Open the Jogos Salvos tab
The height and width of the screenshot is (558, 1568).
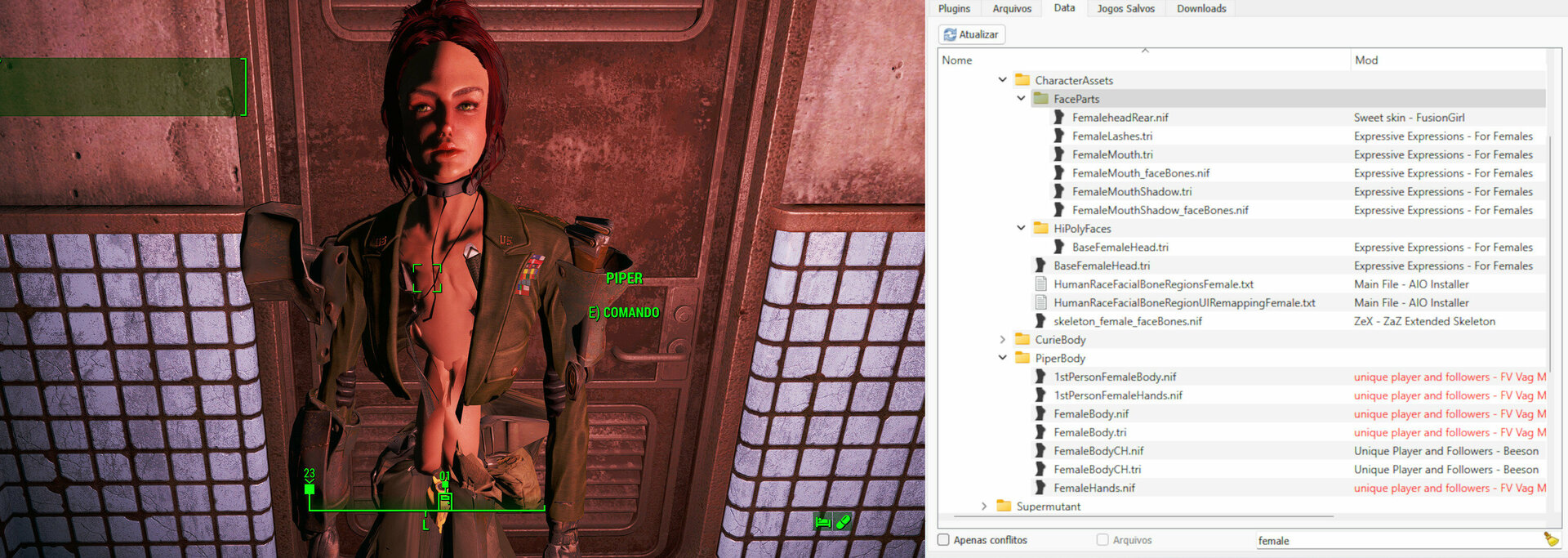[x=1125, y=8]
